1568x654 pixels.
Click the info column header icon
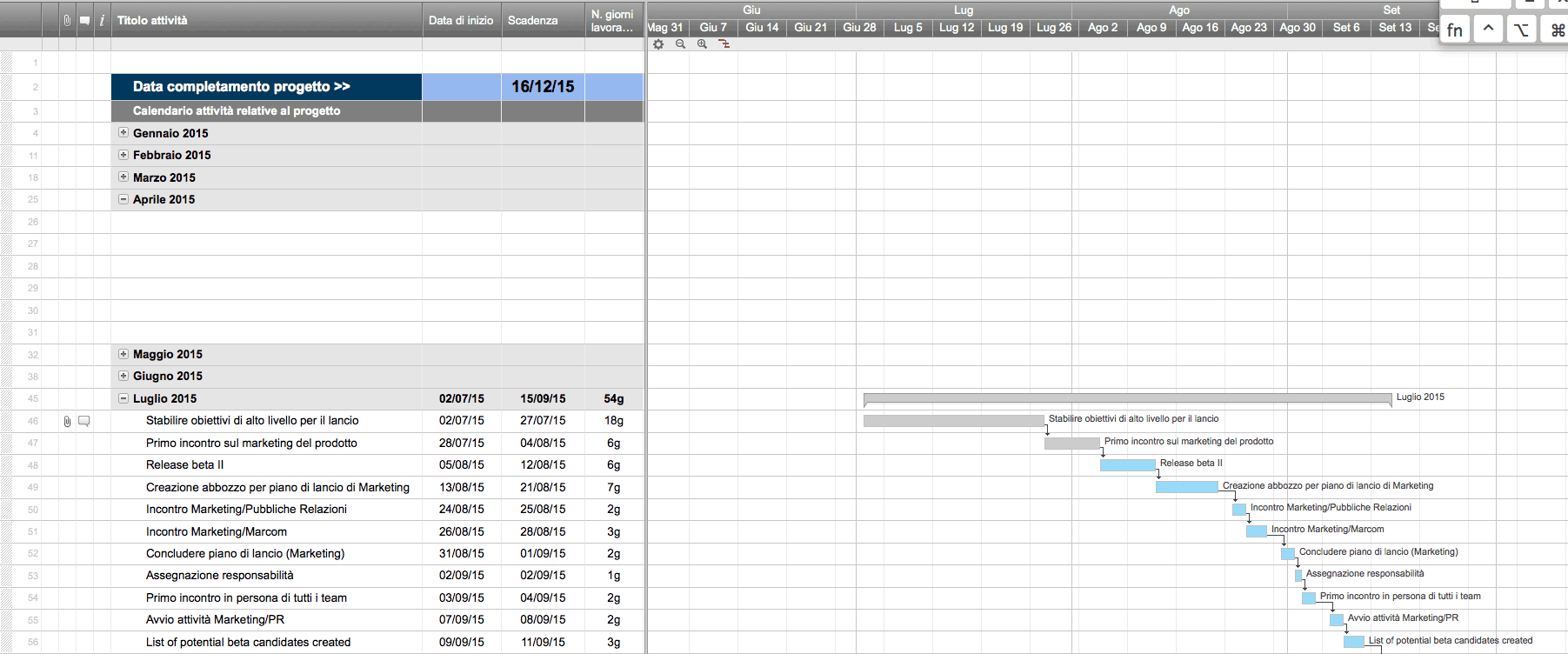(x=102, y=20)
